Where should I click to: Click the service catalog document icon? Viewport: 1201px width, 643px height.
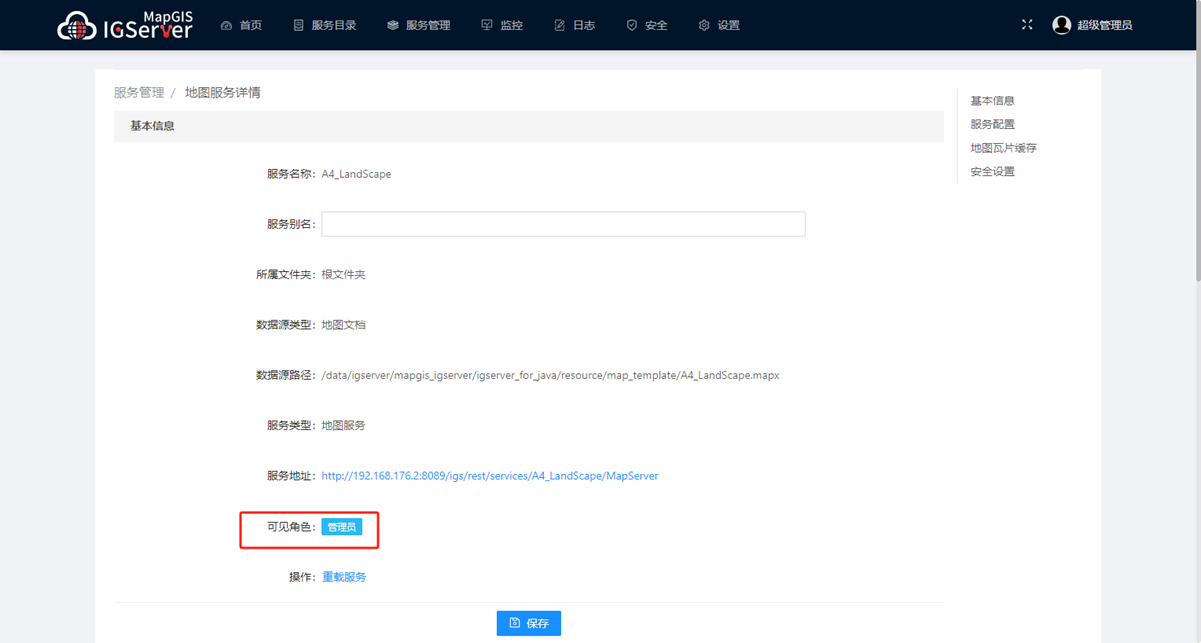298,25
